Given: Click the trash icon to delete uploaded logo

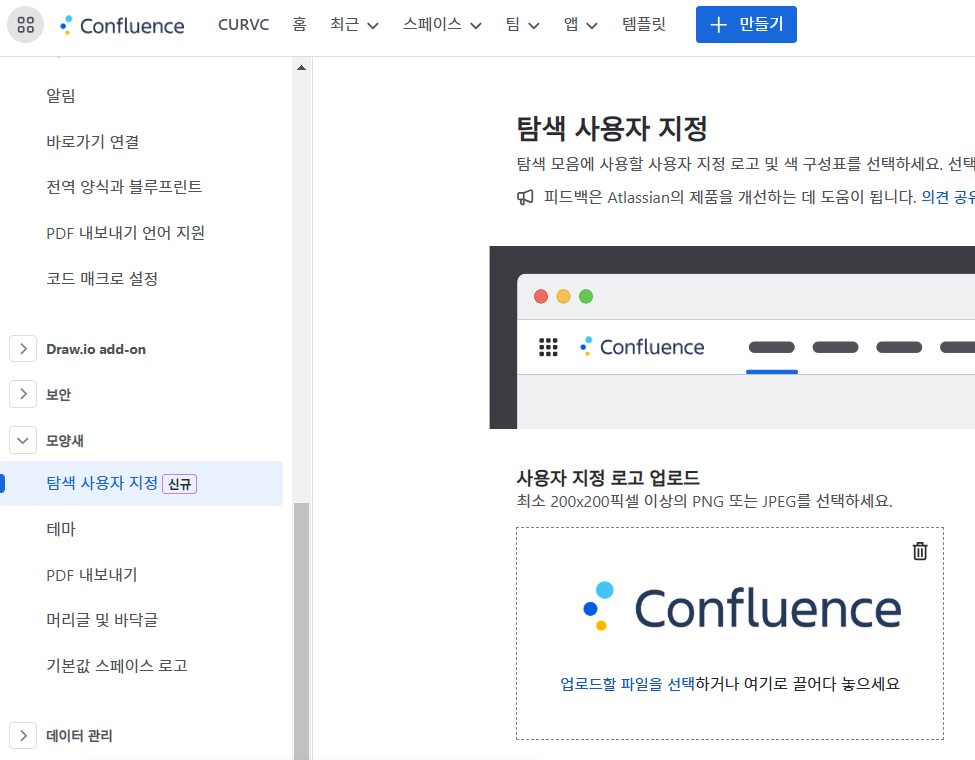Looking at the screenshot, I should [920, 551].
